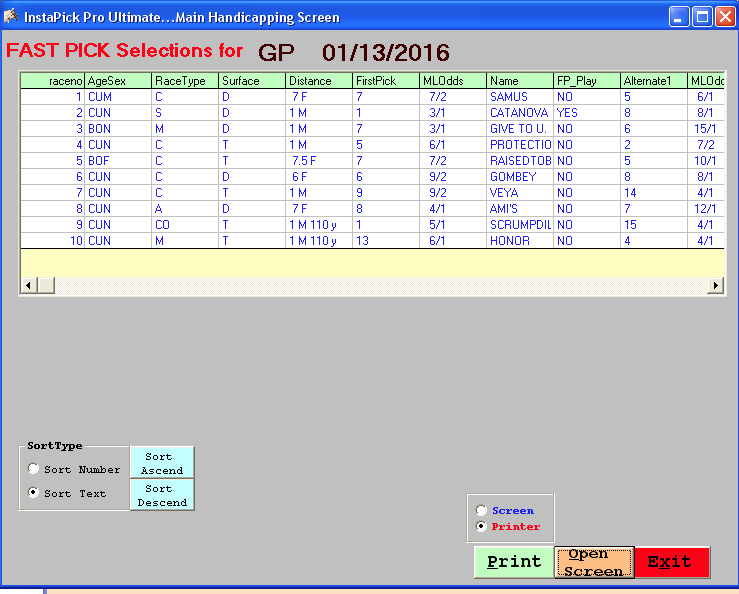Click the raceno column header
Screen dimensions: 739x594
pos(53,81)
